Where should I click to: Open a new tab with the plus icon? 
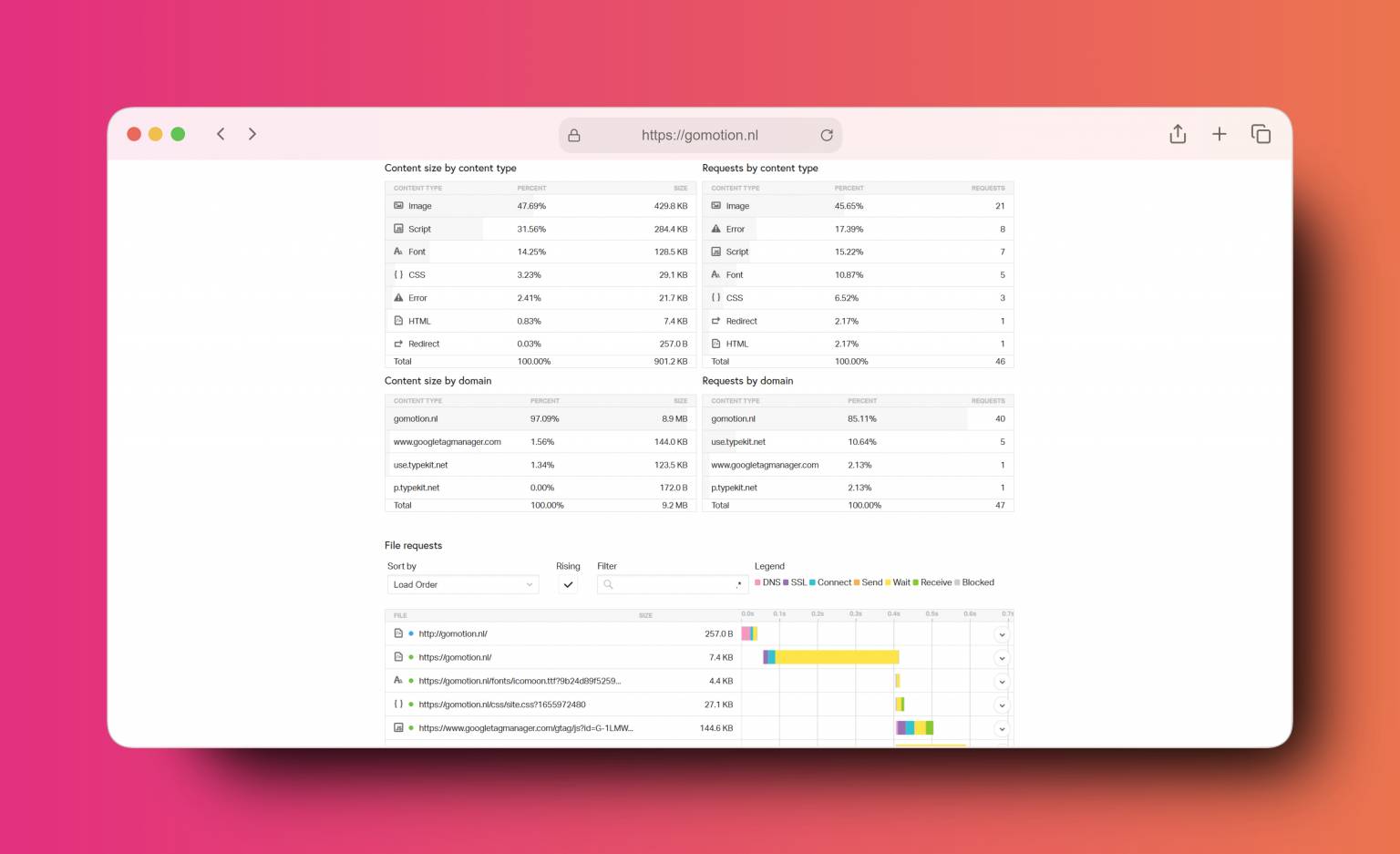pos(1219,134)
